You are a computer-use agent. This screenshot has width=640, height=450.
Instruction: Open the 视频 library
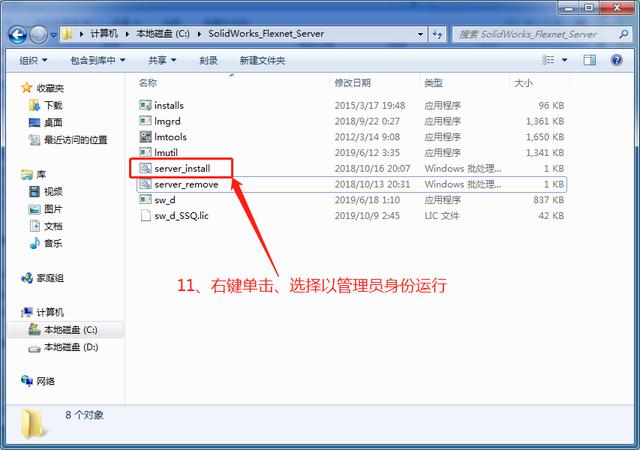pyautogui.click(x=53, y=192)
